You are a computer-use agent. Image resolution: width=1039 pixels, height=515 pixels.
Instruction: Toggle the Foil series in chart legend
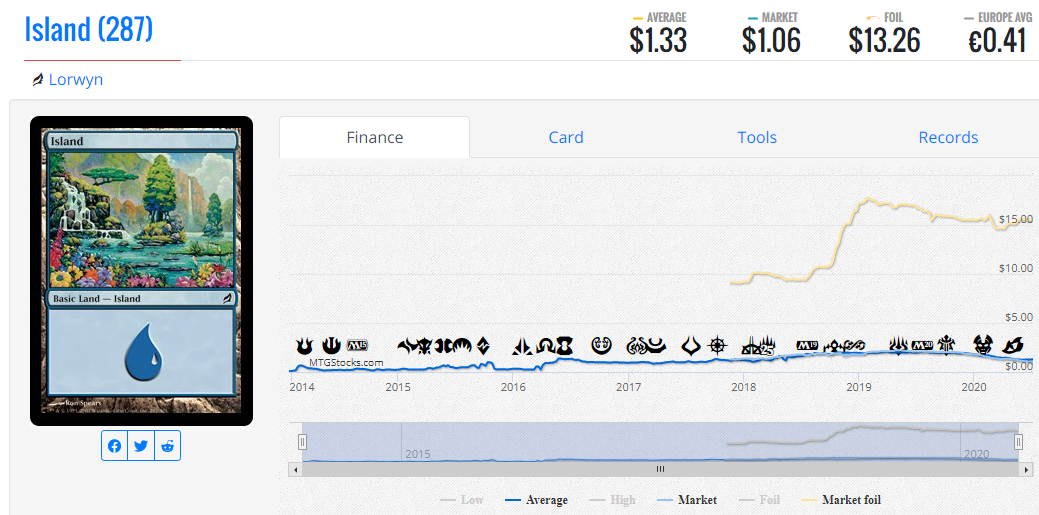759,500
